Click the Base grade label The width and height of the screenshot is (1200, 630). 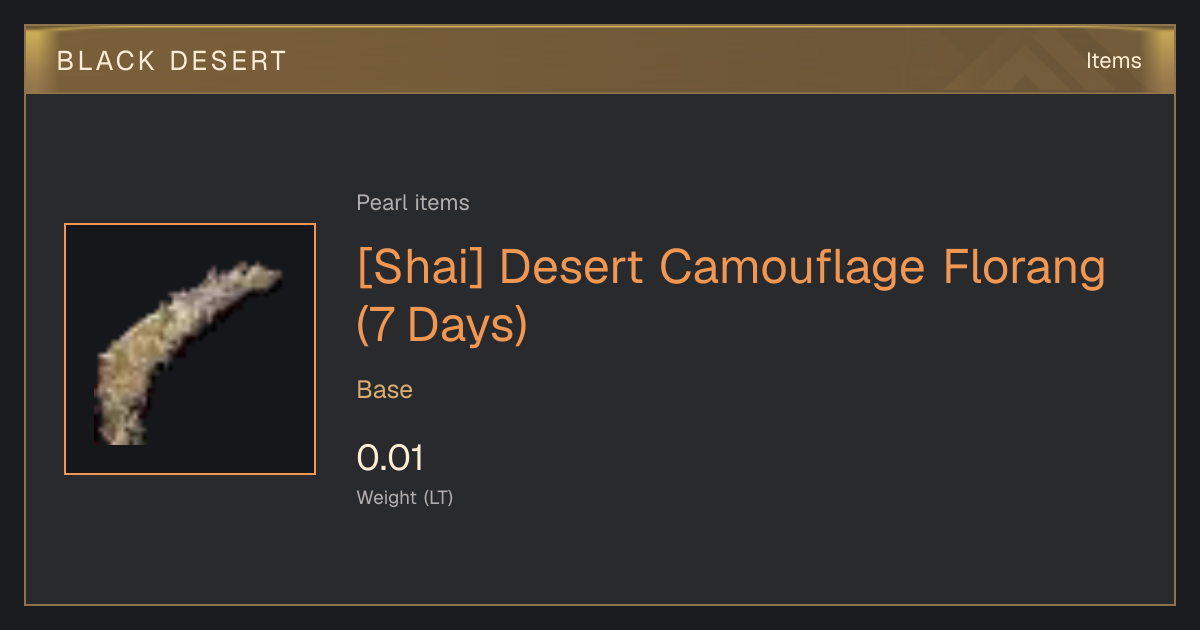385,390
